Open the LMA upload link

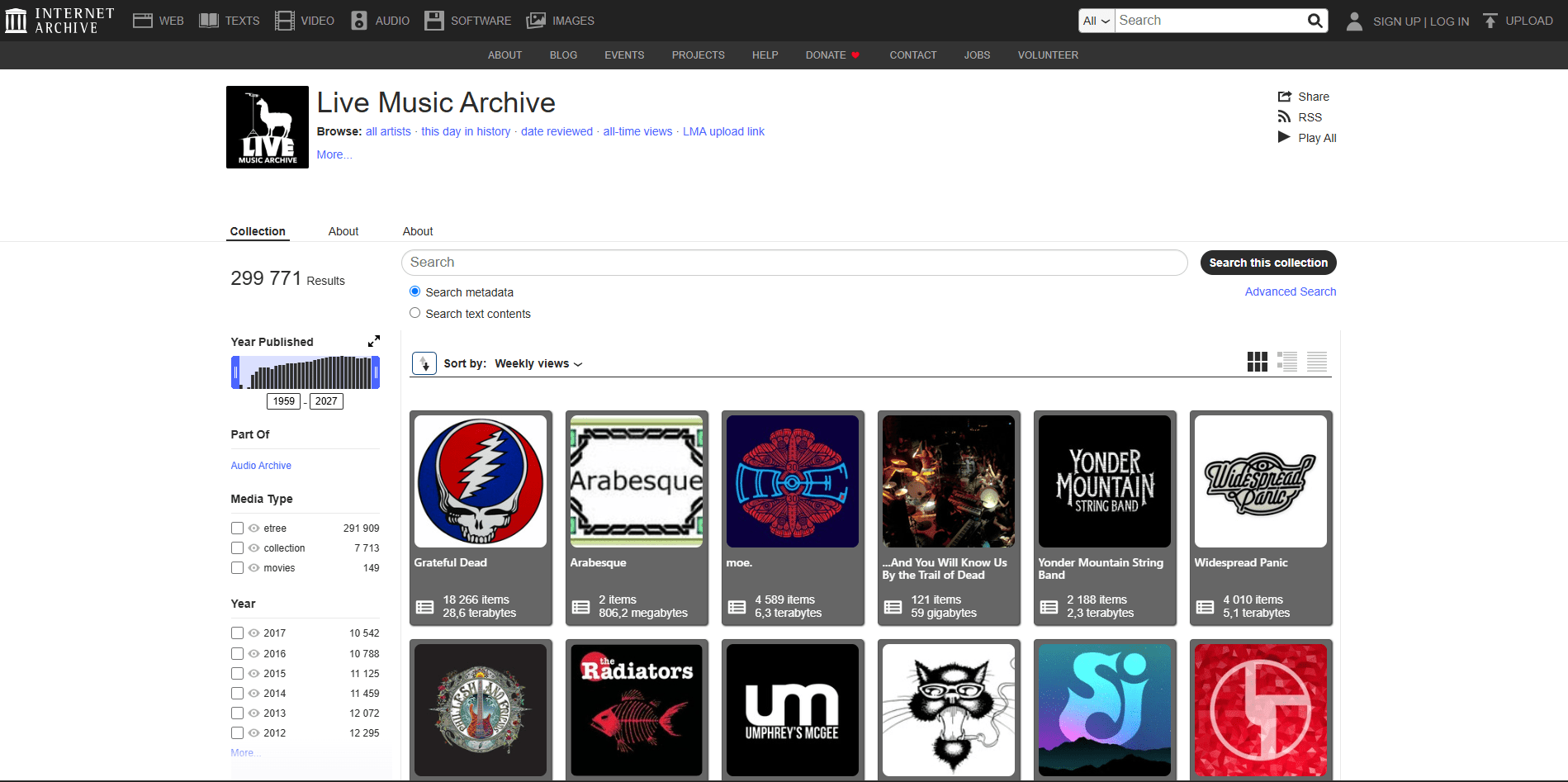click(723, 131)
